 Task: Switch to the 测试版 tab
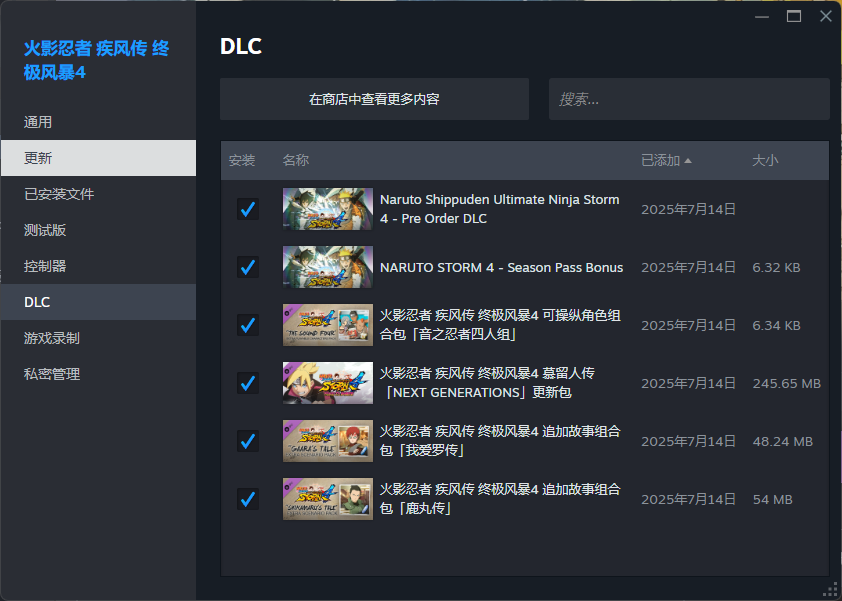(x=98, y=230)
